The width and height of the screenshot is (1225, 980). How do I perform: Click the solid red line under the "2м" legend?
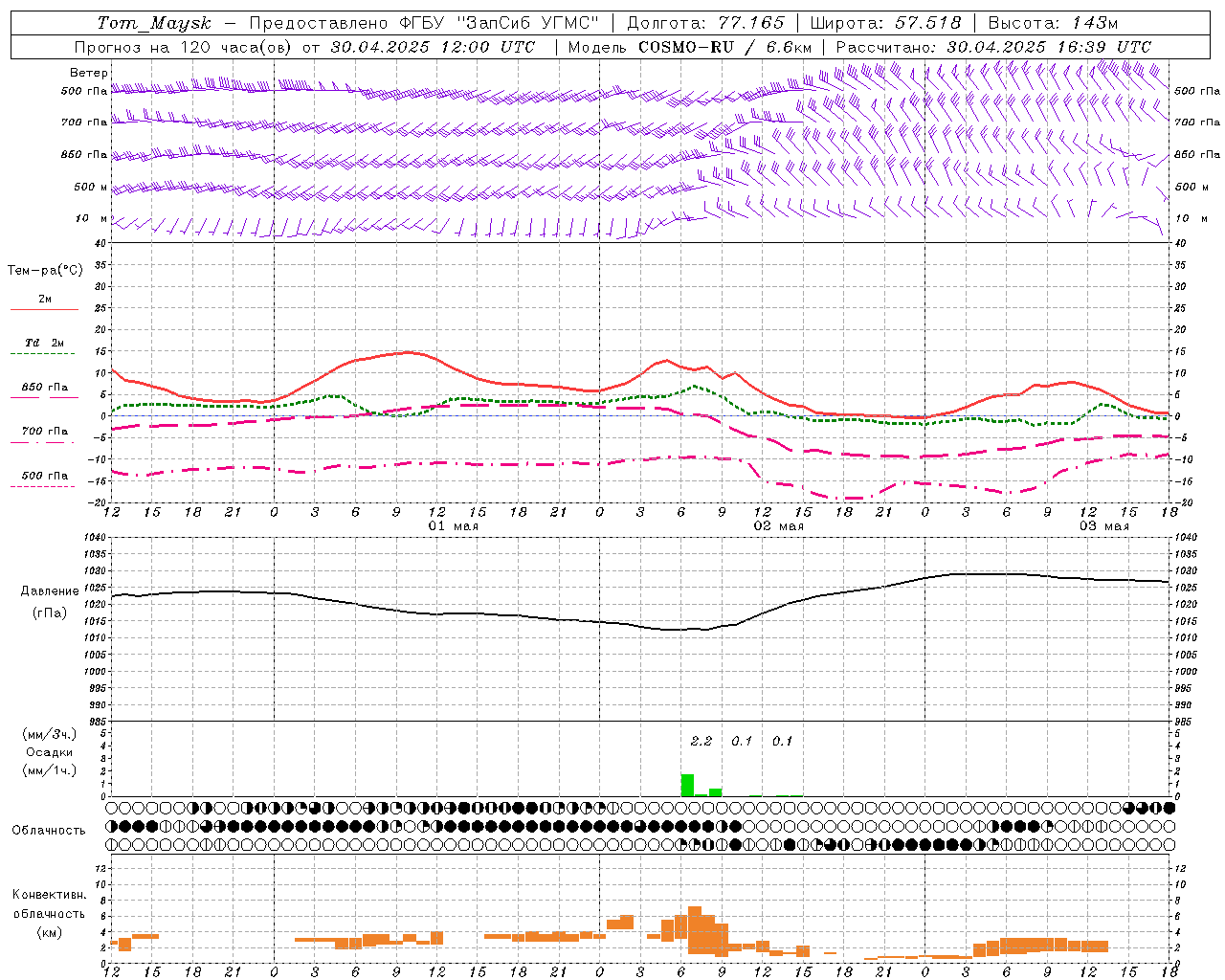click(x=45, y=309)
